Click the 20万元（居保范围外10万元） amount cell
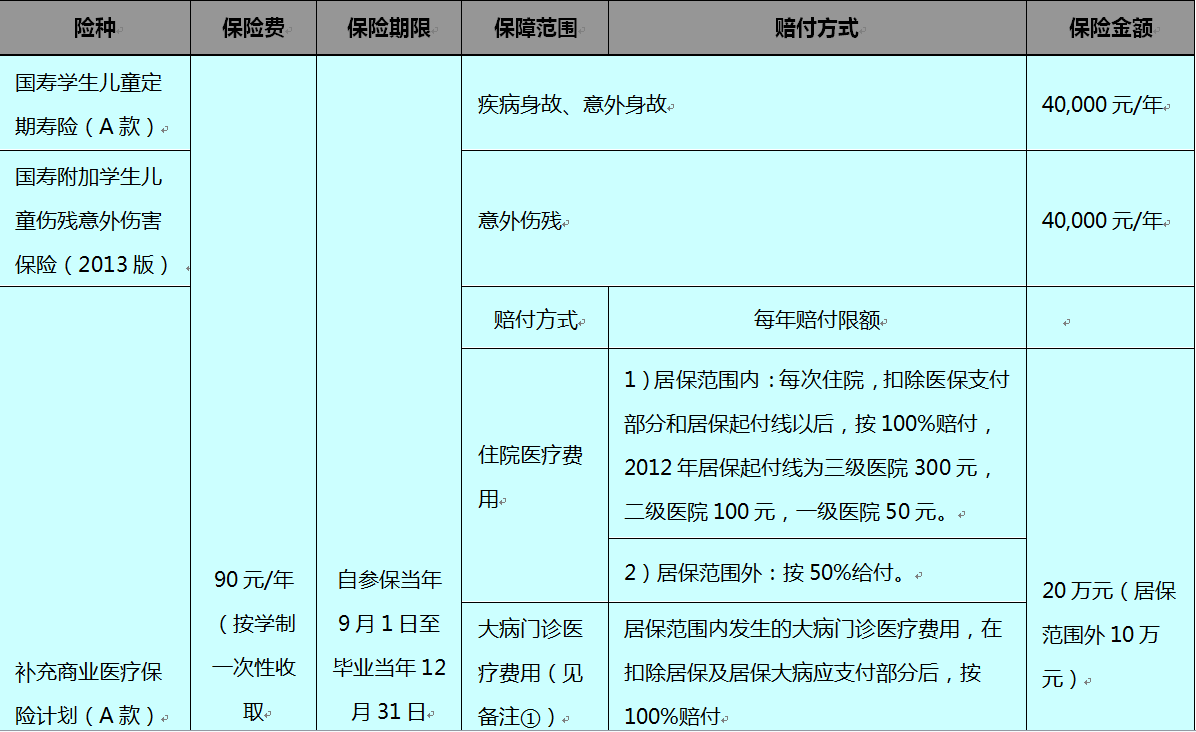 1111,540
